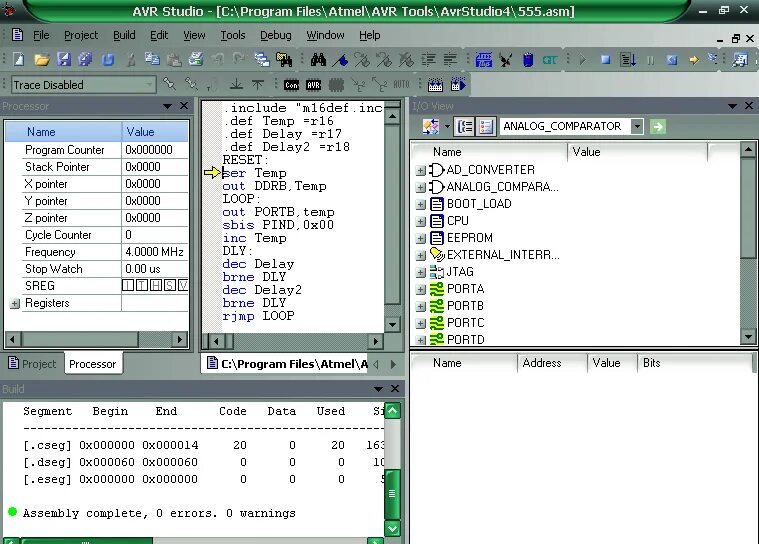Viewport: 759px width, 544px height.
Task: Open the Trace Disabled dropdown
Action: point(83,85)
